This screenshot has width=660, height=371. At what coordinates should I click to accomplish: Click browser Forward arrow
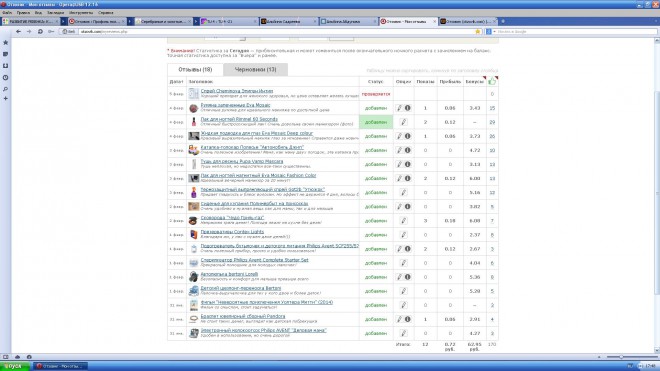[x=29, y=32]
